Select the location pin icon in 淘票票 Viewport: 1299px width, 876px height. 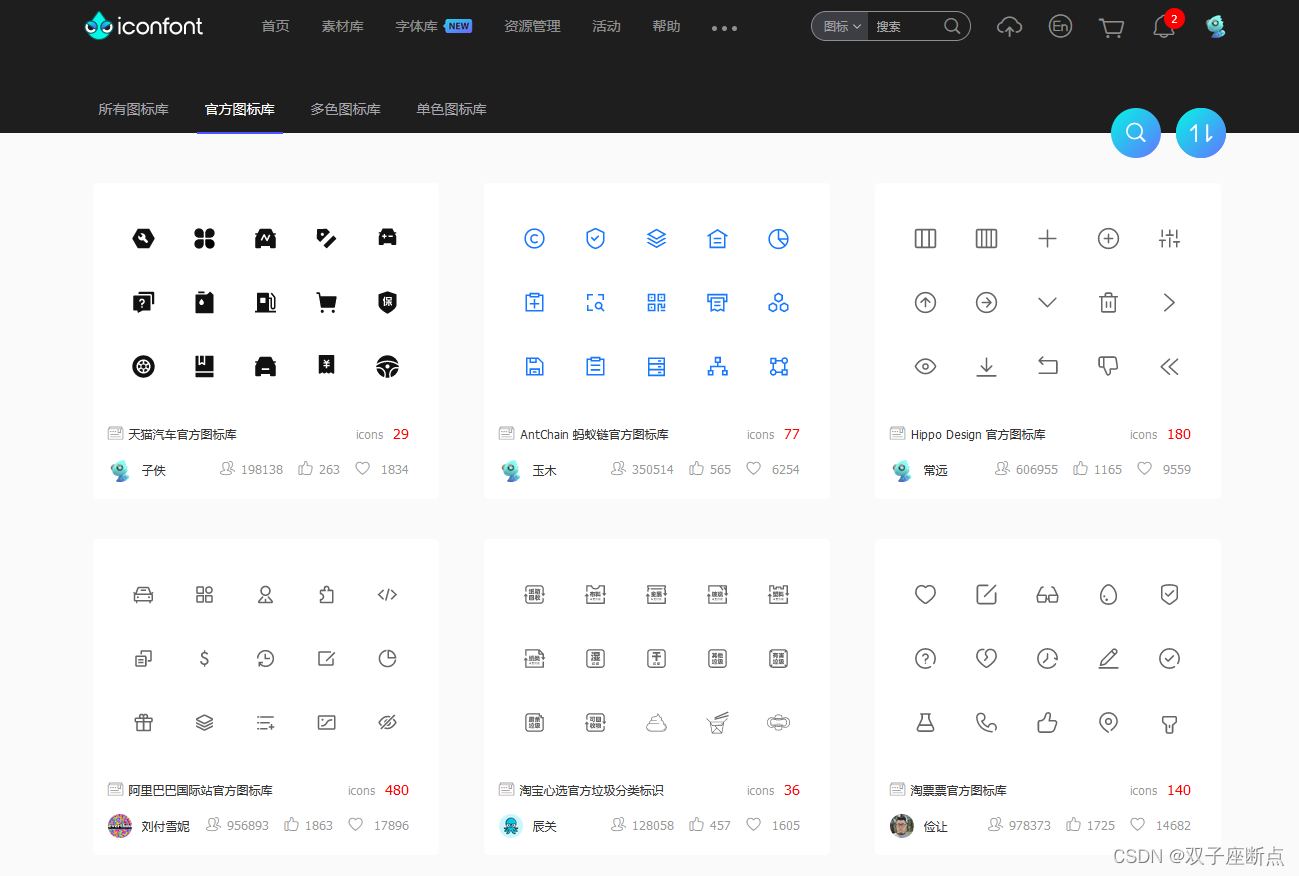[x=1108, y=722]
